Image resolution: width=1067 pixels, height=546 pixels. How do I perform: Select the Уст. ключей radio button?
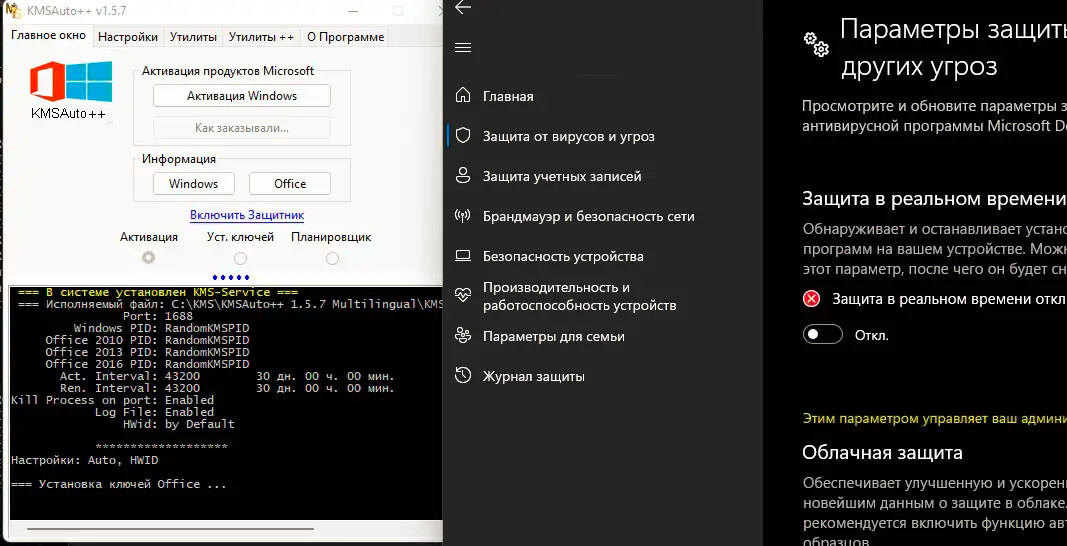[240, 259]
